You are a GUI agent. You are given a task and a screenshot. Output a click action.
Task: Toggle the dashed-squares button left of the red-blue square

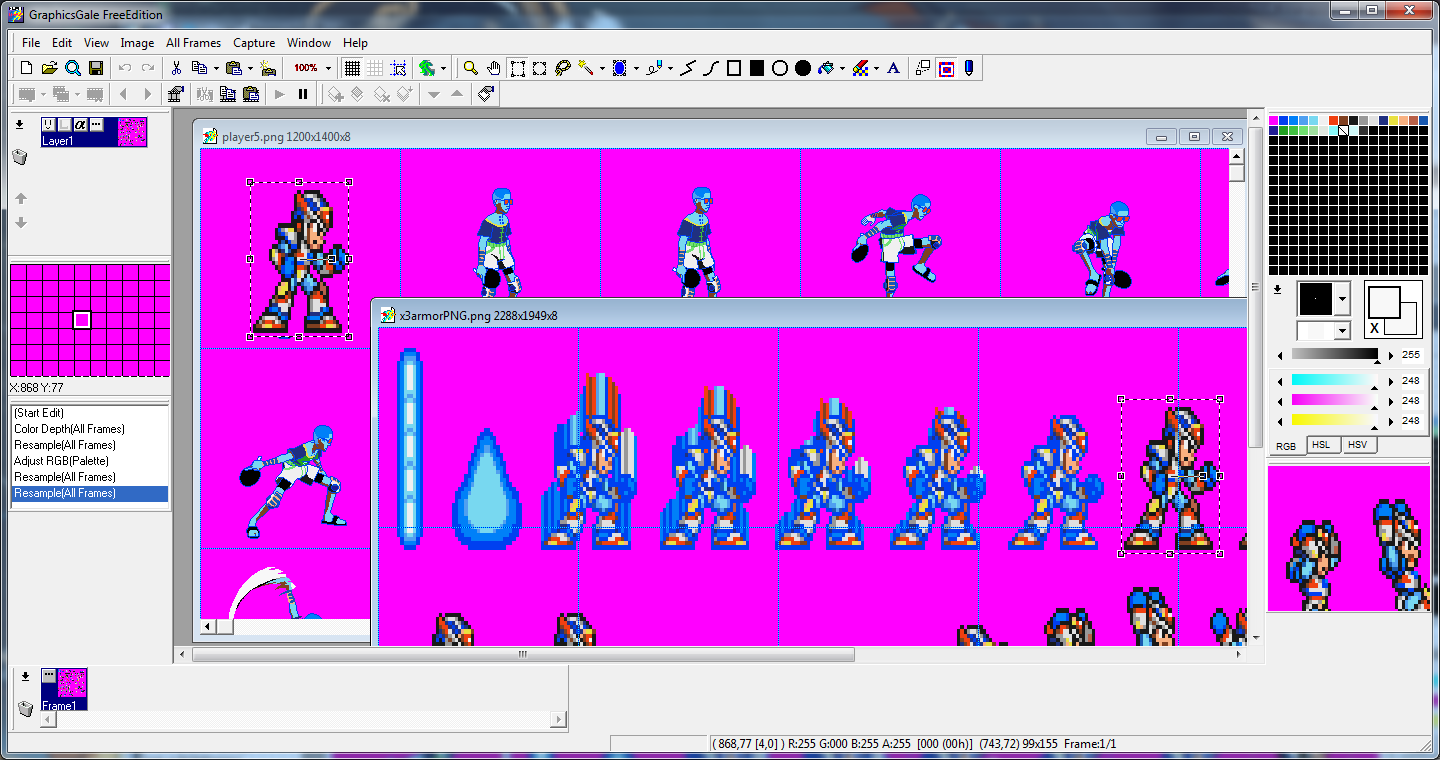(922, 68)
